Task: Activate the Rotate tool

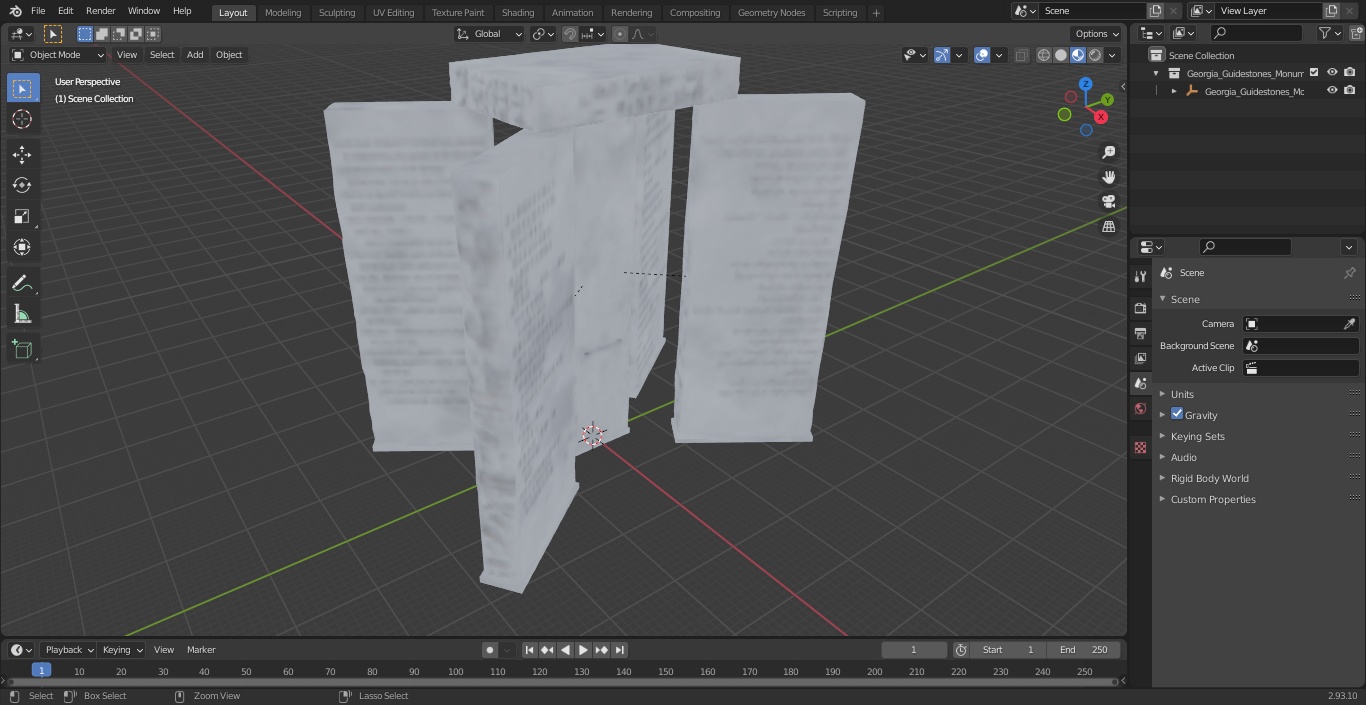Action: click(x=22, y=185)
